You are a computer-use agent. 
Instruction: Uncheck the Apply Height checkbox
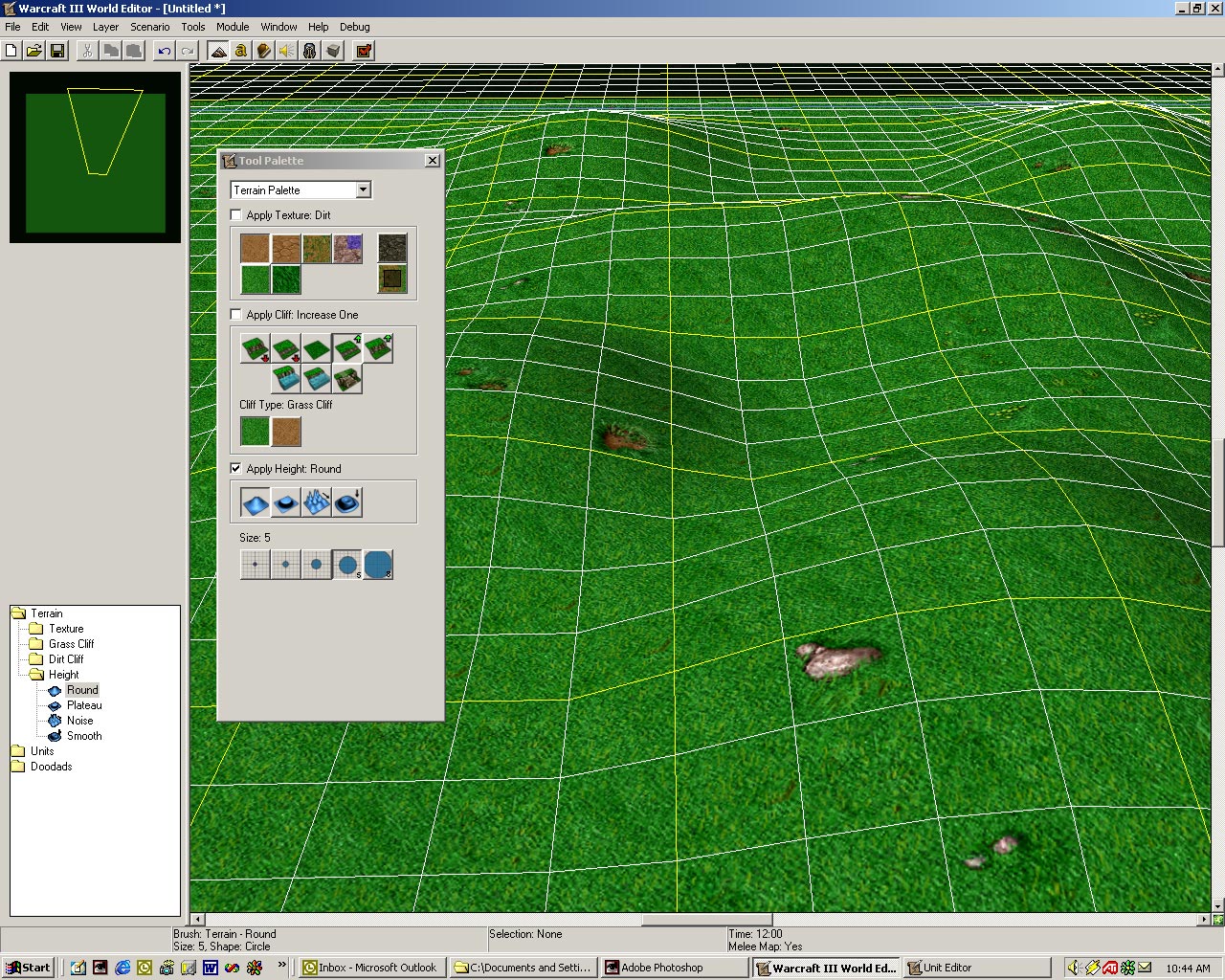tap(236, 469)
